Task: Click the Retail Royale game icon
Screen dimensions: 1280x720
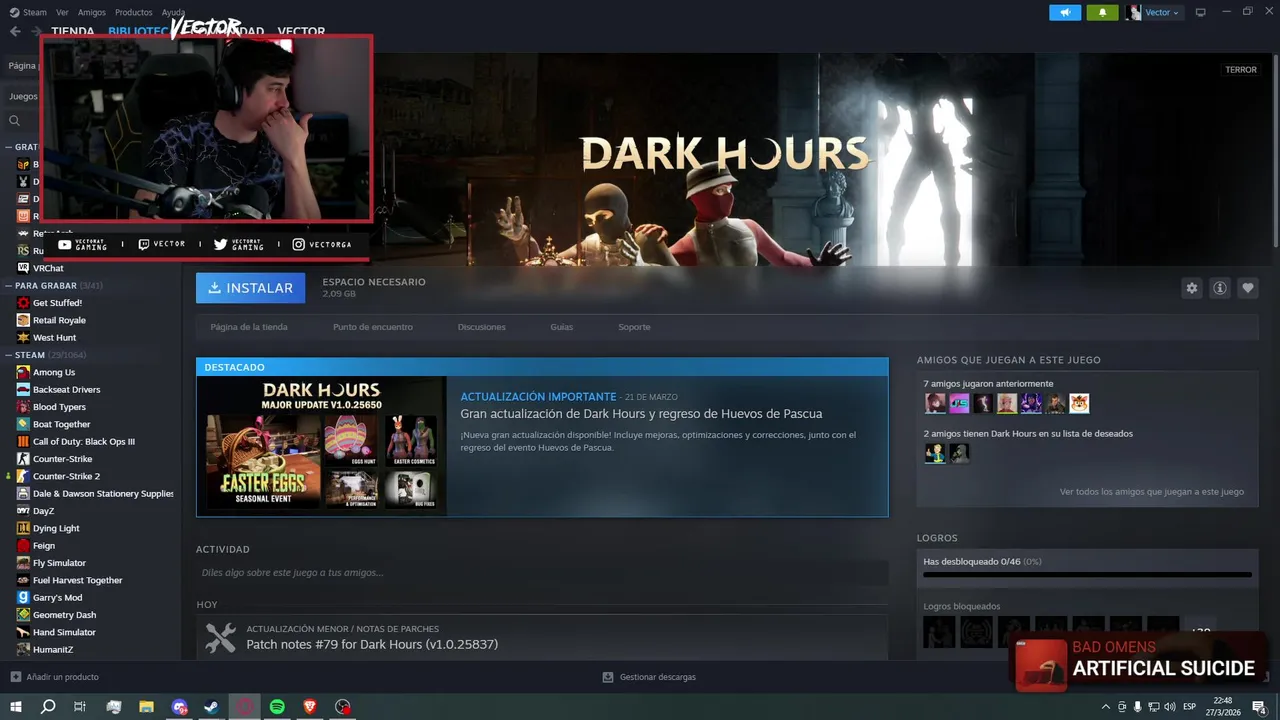Action: (23, 320)
